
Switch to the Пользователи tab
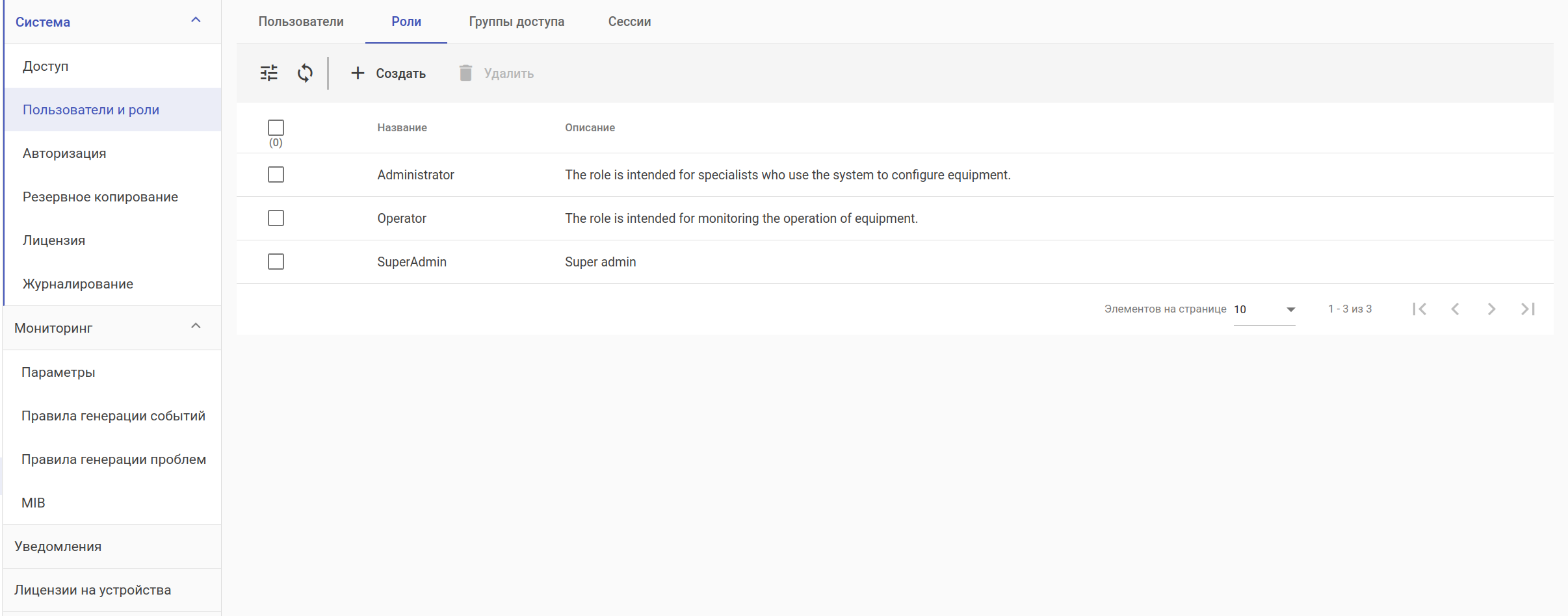tap(301, 21)
